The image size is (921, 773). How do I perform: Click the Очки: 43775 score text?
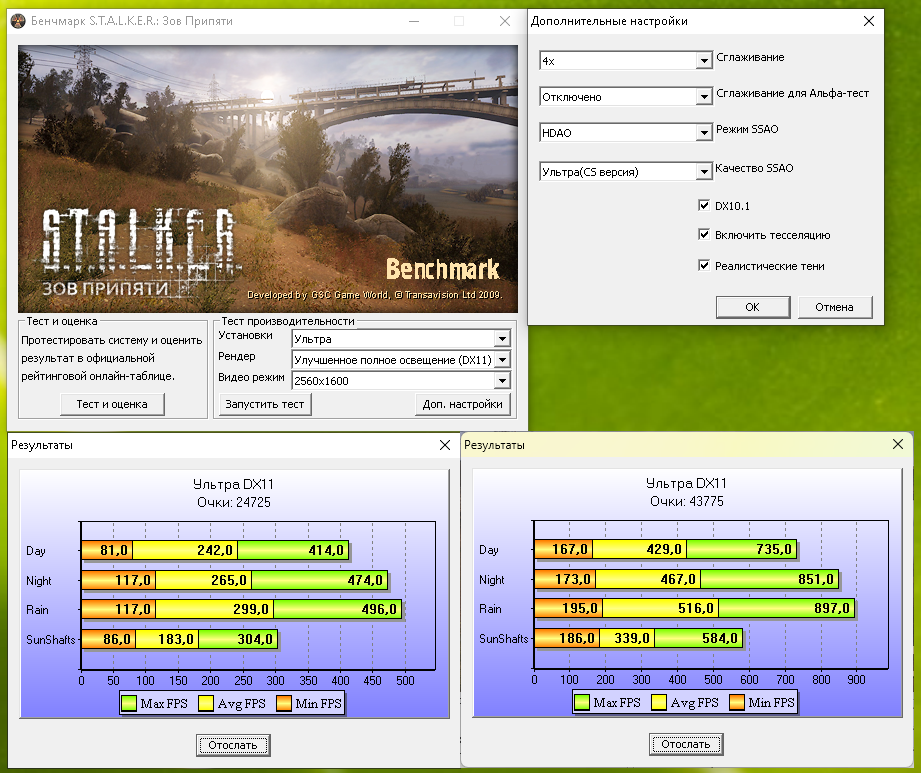point(687,501)
